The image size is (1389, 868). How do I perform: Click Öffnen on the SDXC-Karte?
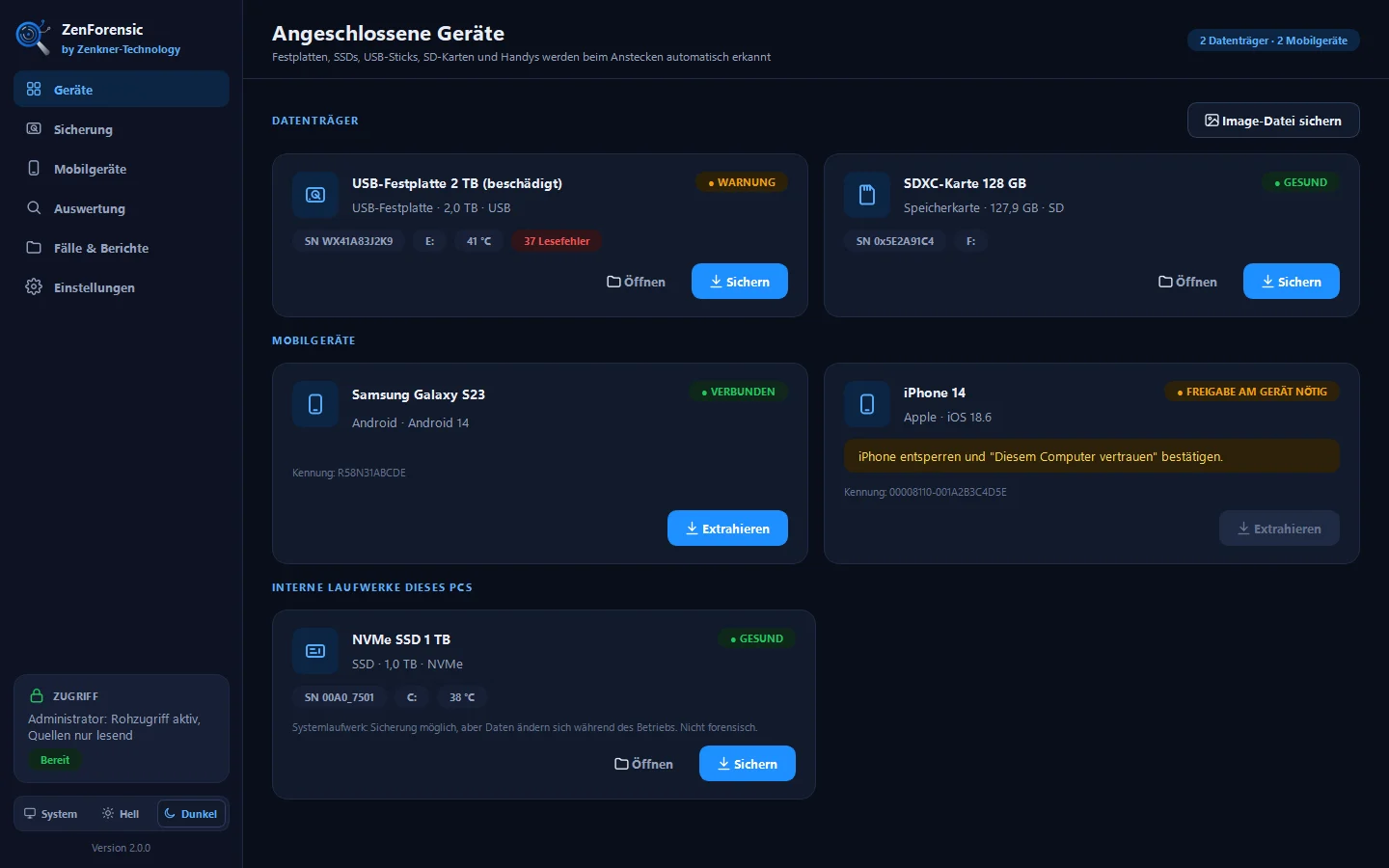[1187, 282]
